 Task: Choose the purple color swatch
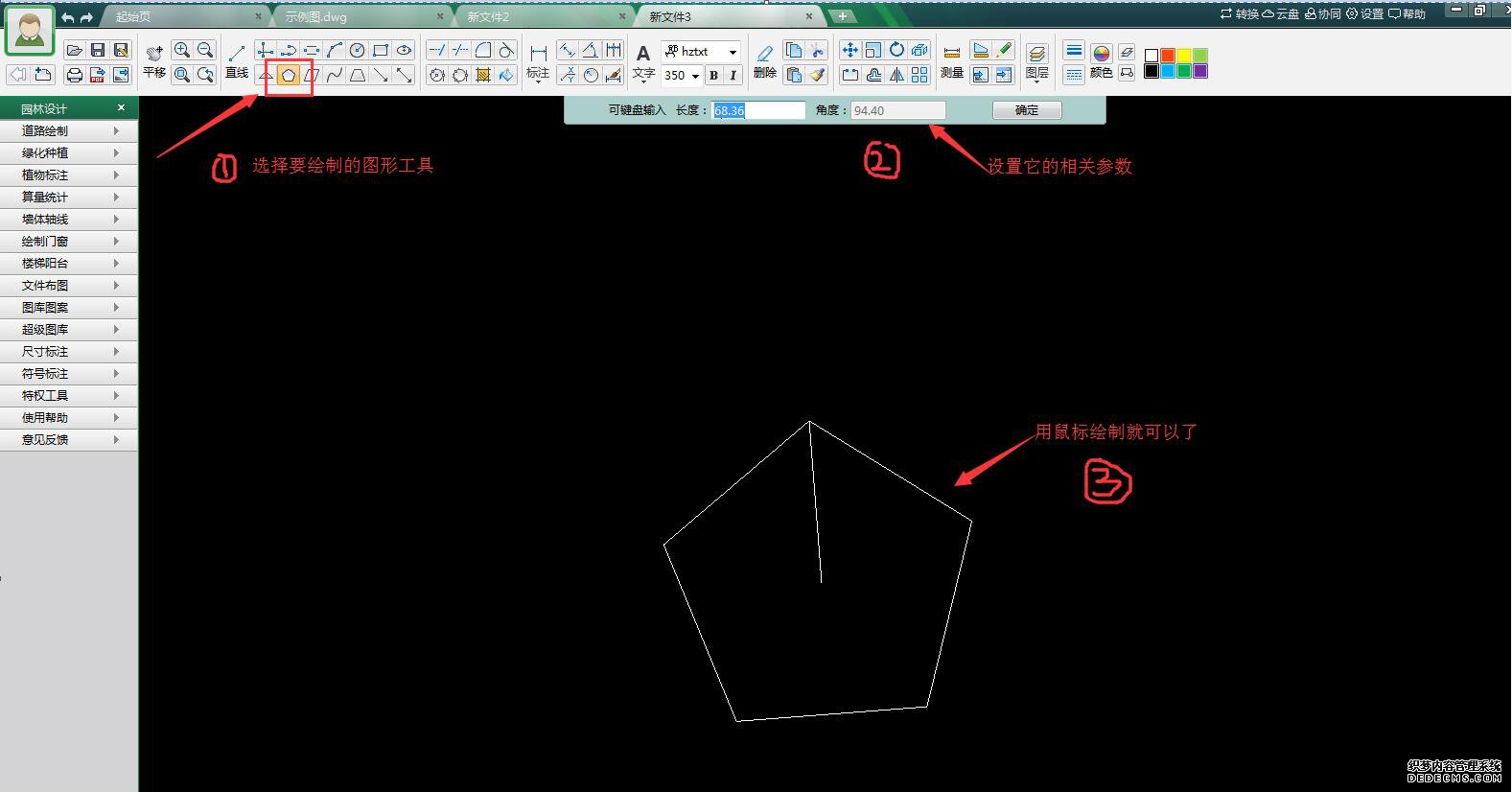[x=1200, y=71]
